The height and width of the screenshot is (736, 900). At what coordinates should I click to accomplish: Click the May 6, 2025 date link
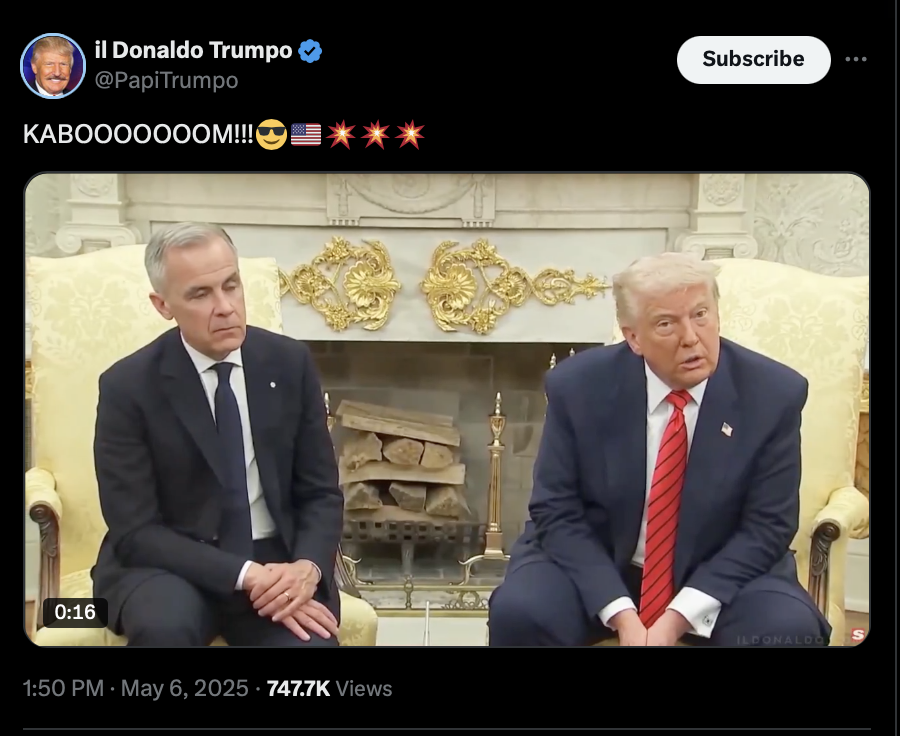coord(184,688)
